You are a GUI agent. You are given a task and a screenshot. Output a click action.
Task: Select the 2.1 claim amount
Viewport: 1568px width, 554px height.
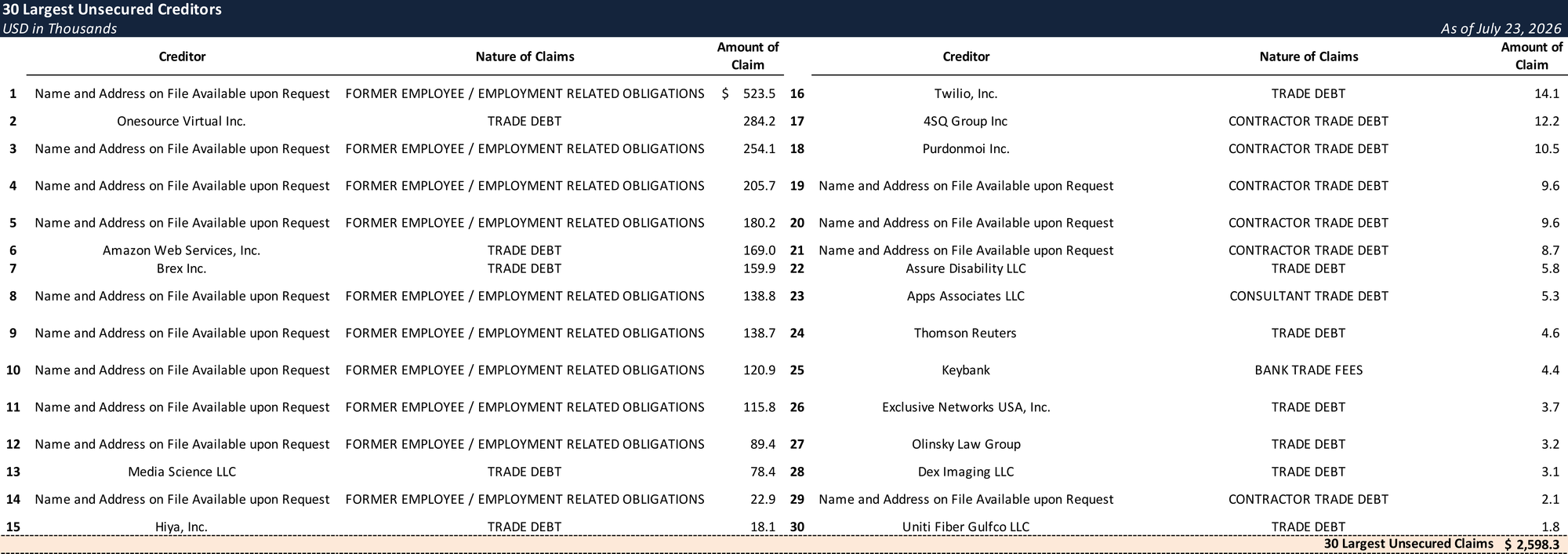coord(1550,499)
